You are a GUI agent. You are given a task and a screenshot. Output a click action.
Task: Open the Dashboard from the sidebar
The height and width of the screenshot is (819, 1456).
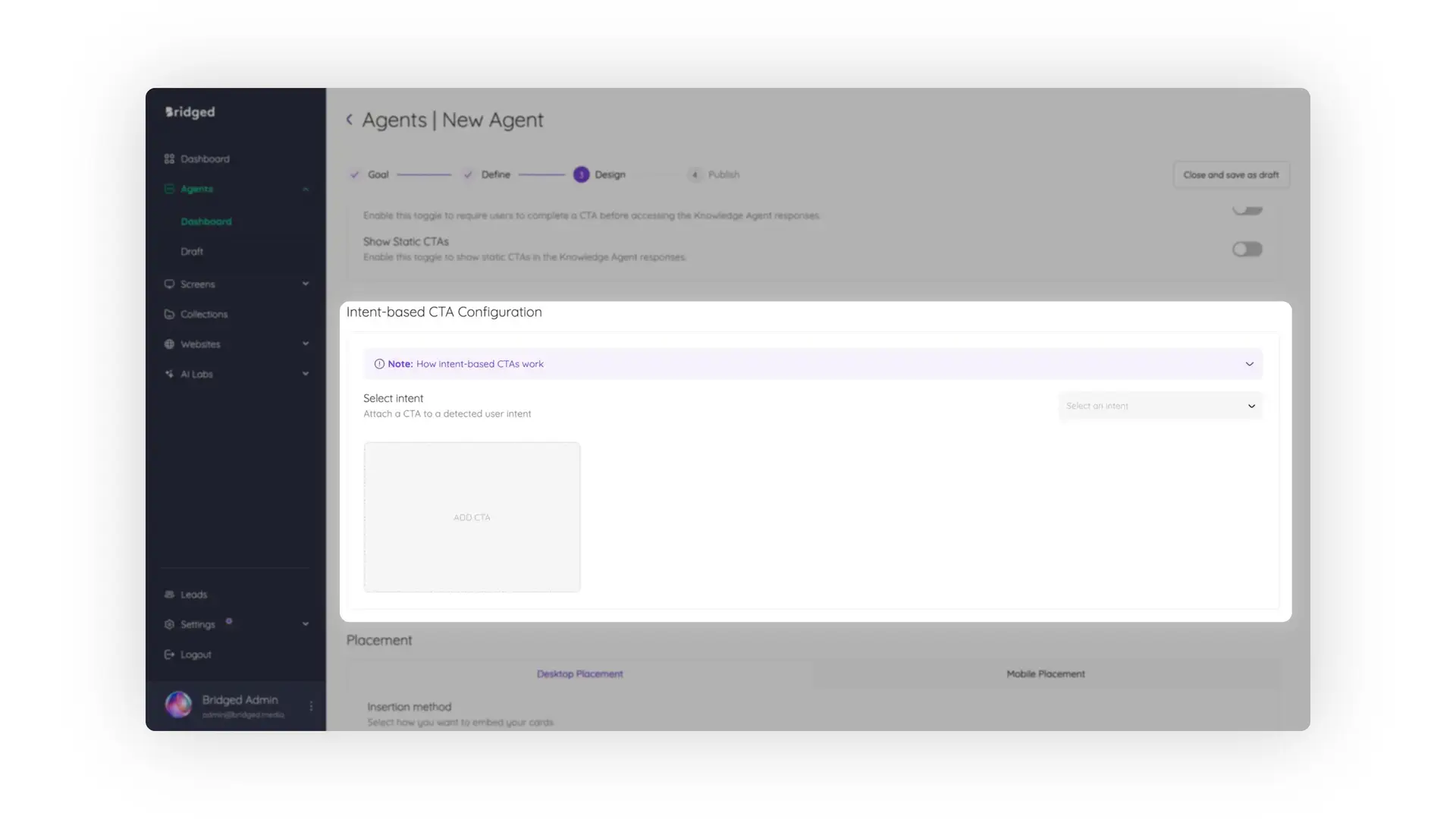coord(205,158)
